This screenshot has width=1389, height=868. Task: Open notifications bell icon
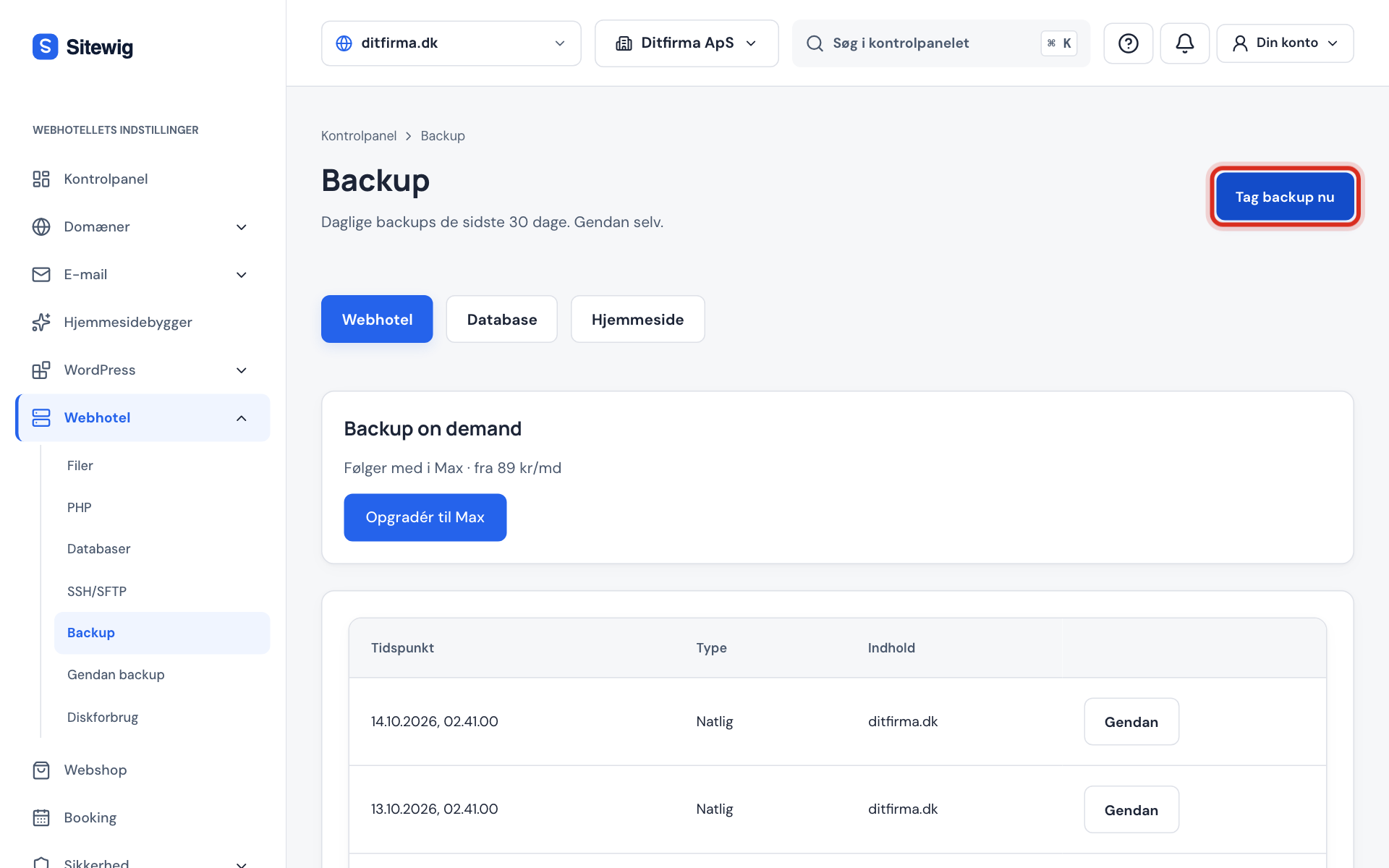click(x=1184, y=43)
